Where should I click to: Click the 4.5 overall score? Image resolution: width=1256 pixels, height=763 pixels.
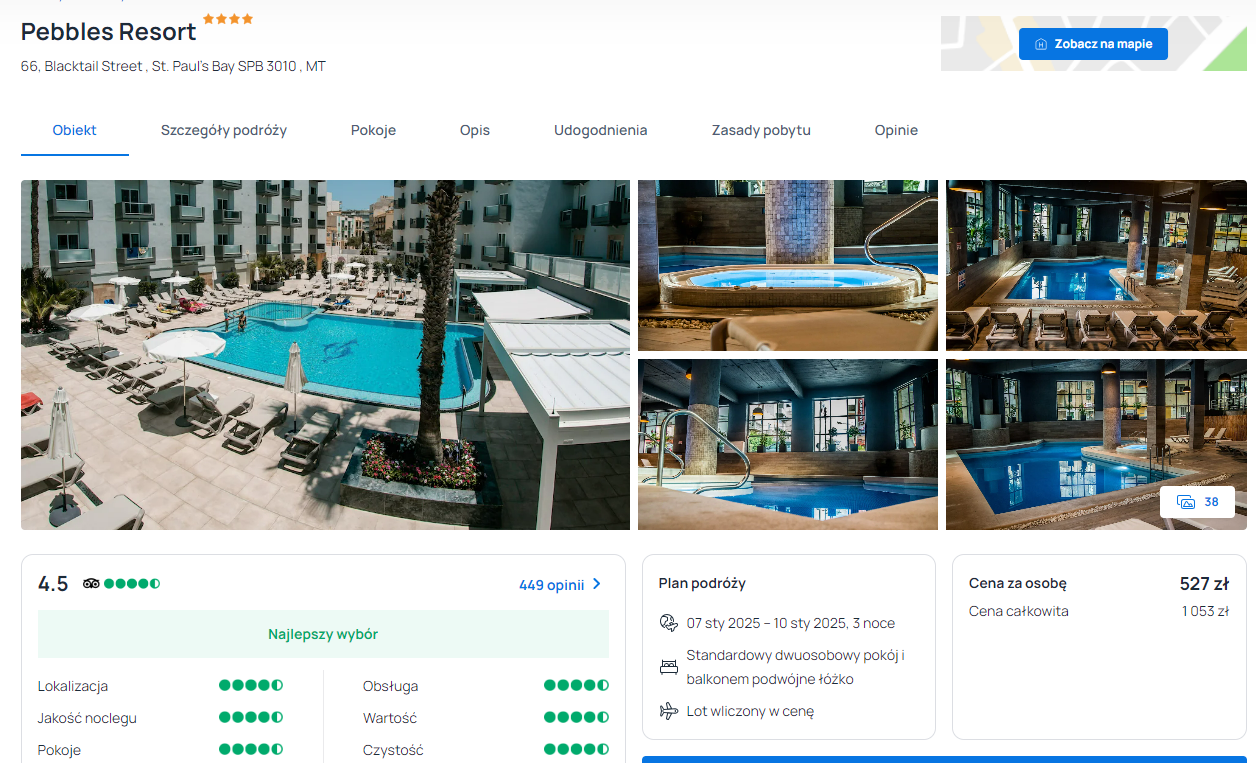click(x=53, y=584)
